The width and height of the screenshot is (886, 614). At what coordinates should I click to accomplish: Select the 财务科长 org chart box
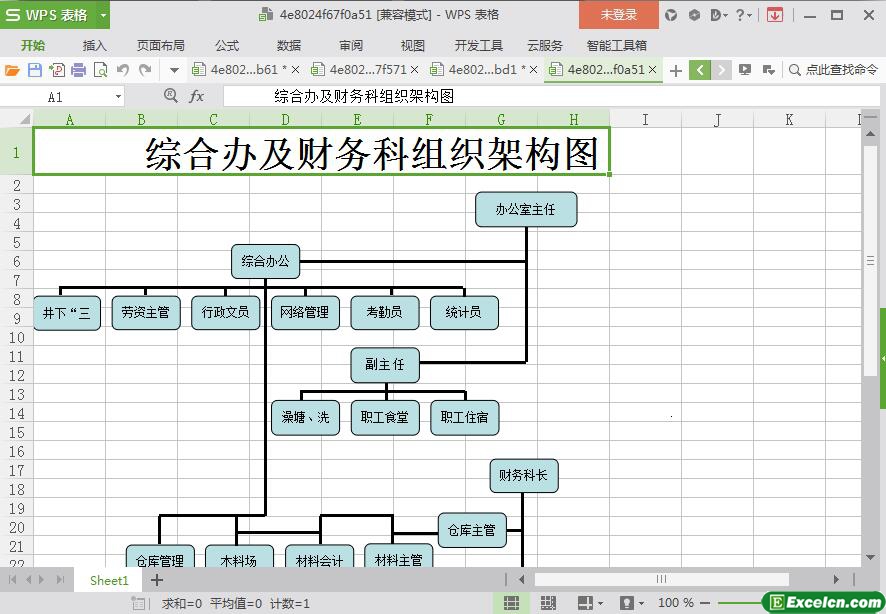(524, 476)
